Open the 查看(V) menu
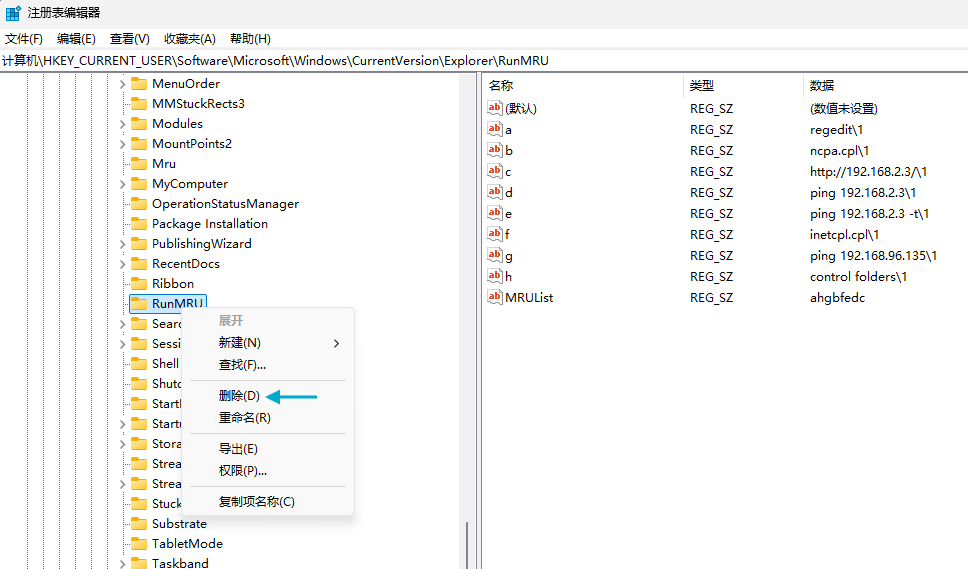 pyautogui.click(x=130, y=39)
